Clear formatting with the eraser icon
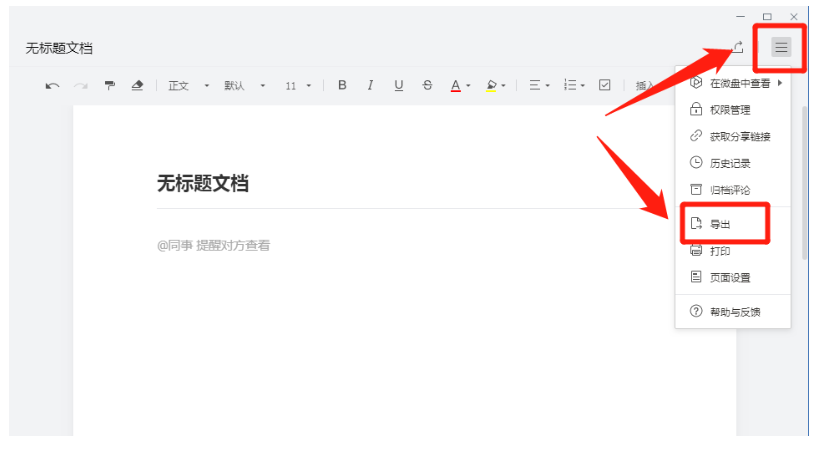Screen dimensions: 821x452 (x=137, y=85)
